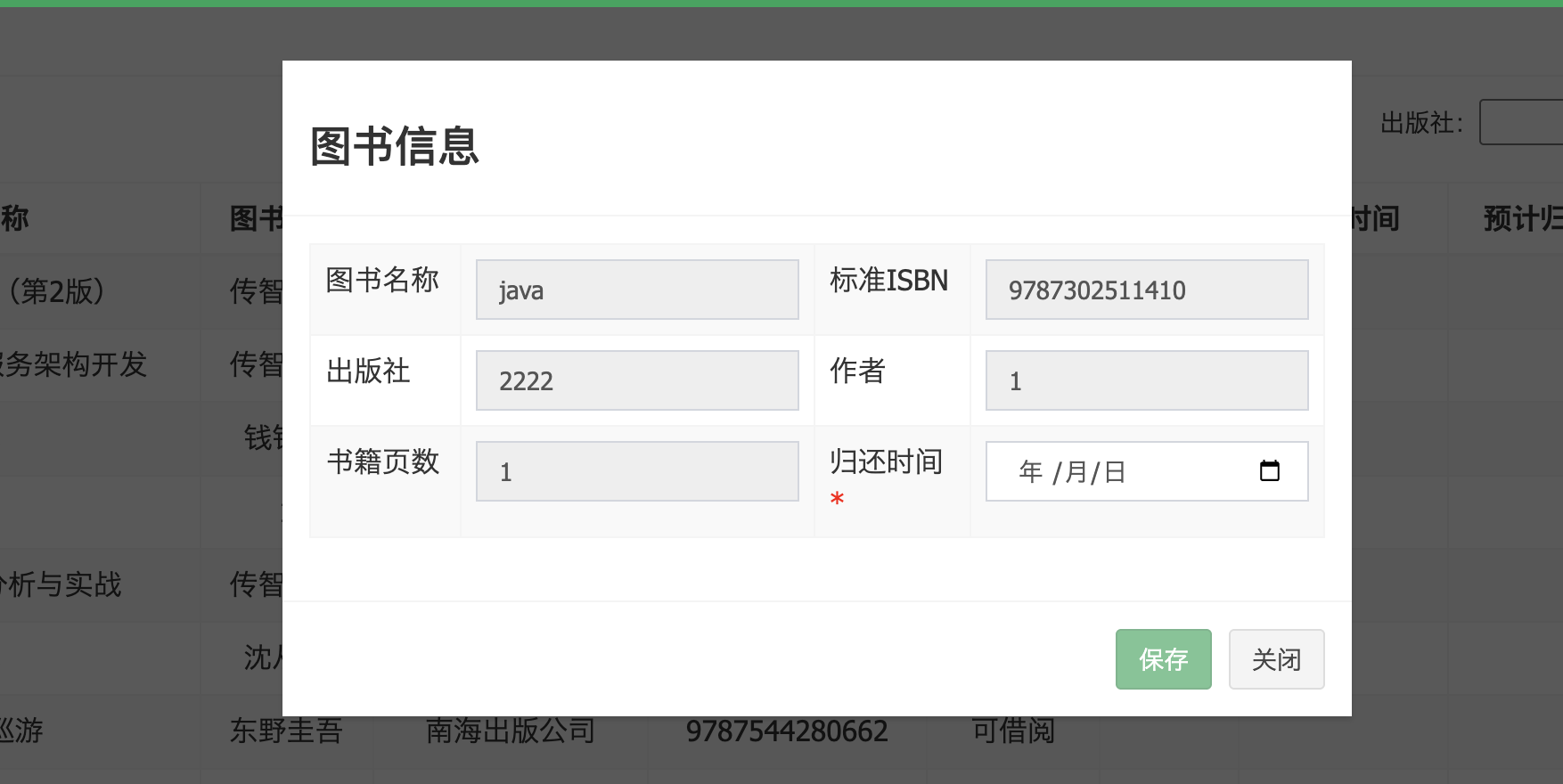Select ISBN 9787544280662 in background table

point(787,731)
